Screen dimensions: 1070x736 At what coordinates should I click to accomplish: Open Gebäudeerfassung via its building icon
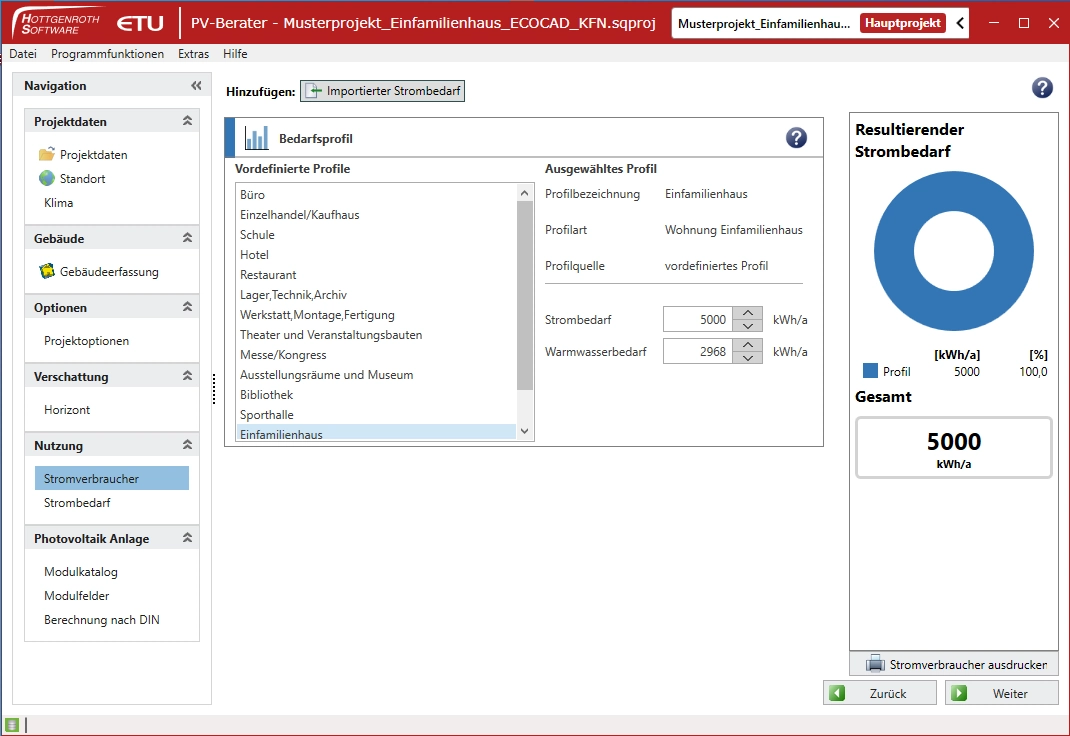[47, 271]
